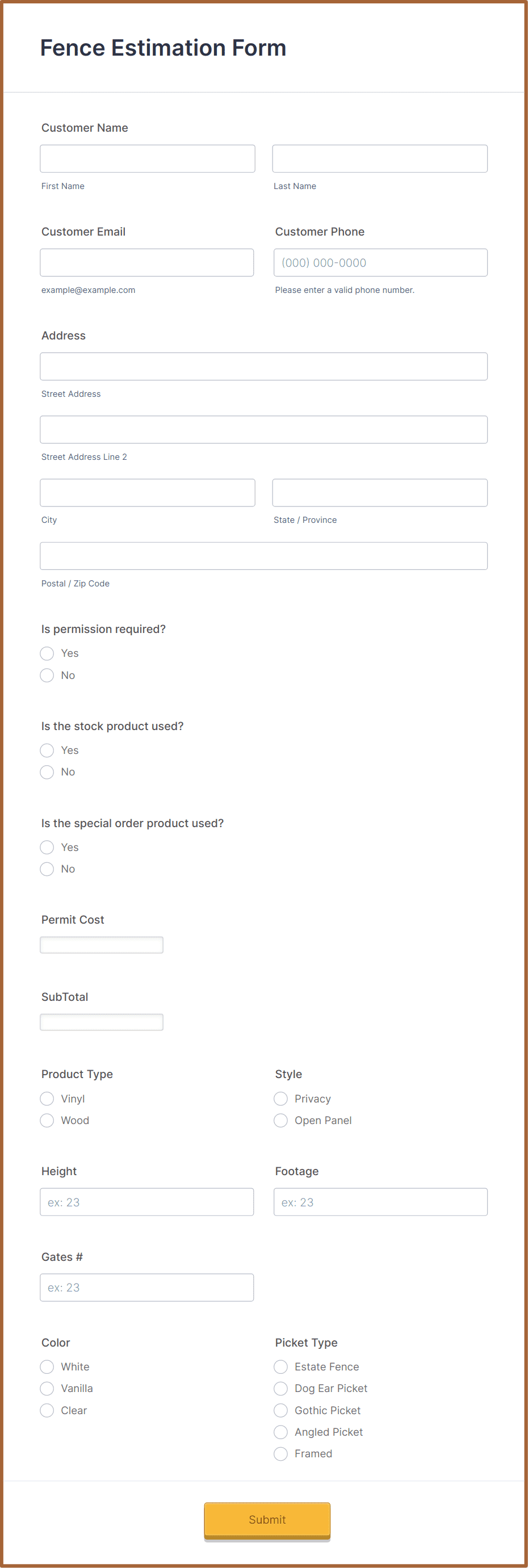528x1568 pixels.
Task: Focus the Customer Phone field
Action: (380, 262)
